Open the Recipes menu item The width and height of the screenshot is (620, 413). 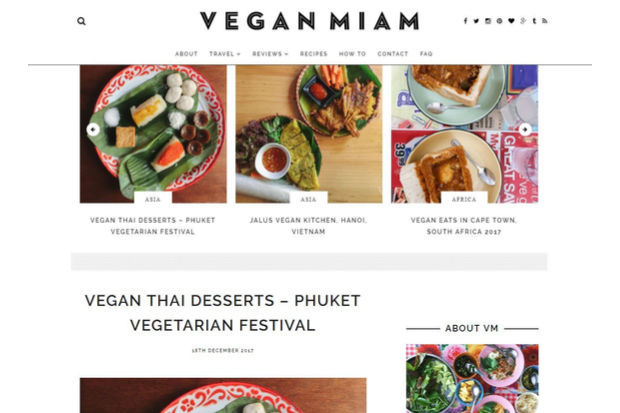pyautogui.click(x=314, y=54)
